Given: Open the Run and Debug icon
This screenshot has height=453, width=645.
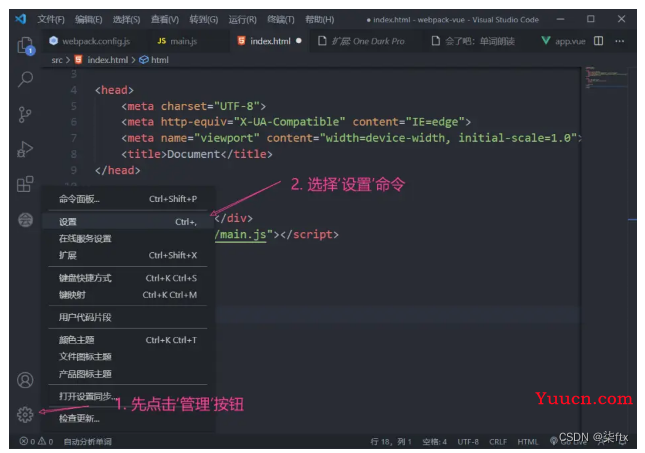Looking at the screenshot, I should click(x=25, y=149).
